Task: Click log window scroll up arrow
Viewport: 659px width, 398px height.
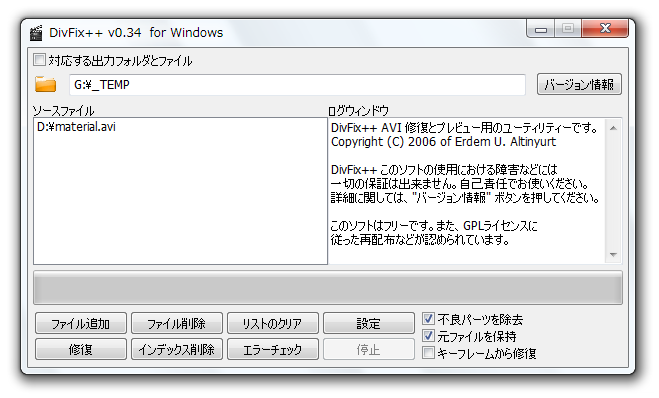Action: point(613,128)
